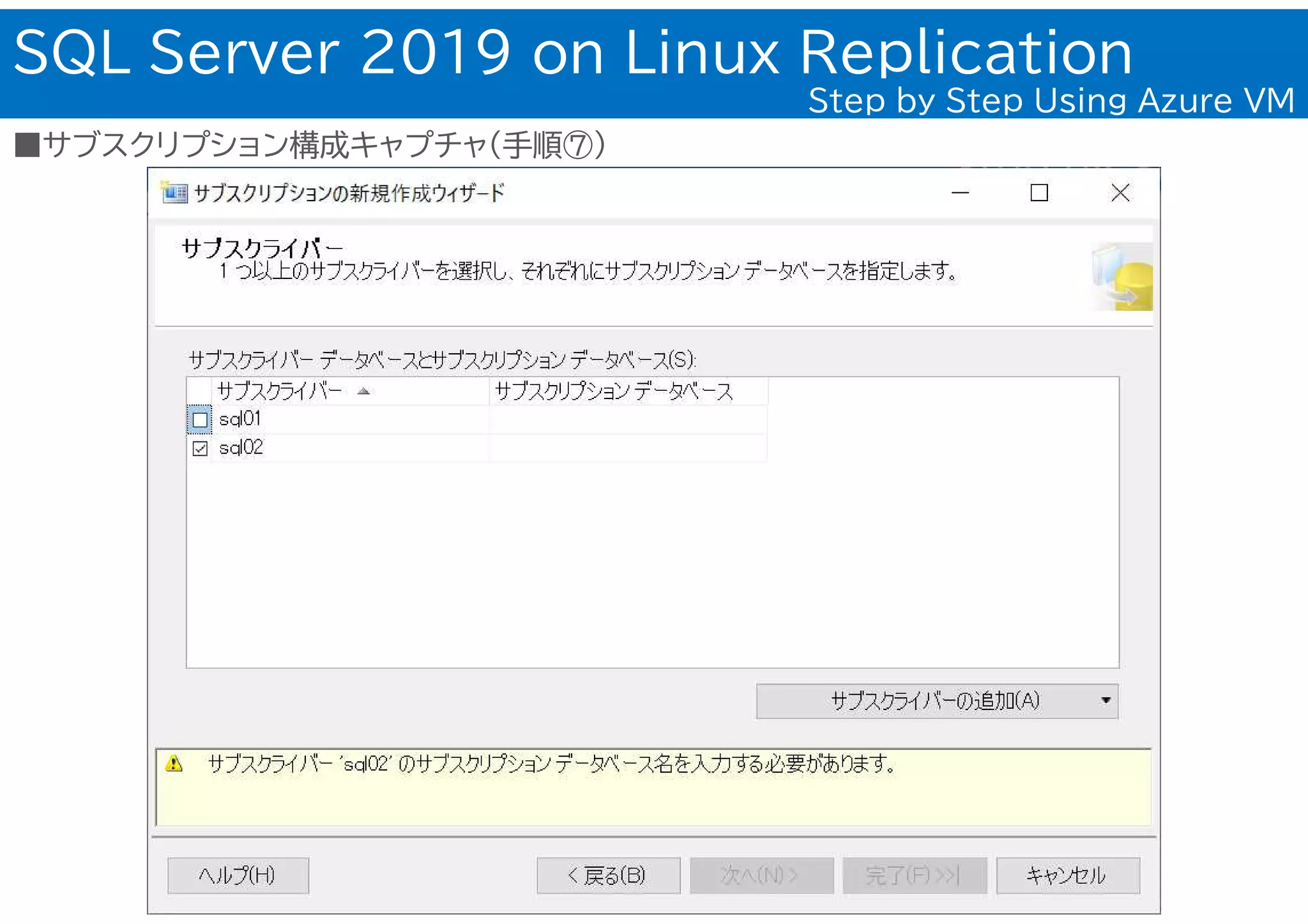
Task: Click the wizard window title icon
Action: [174, 192]
